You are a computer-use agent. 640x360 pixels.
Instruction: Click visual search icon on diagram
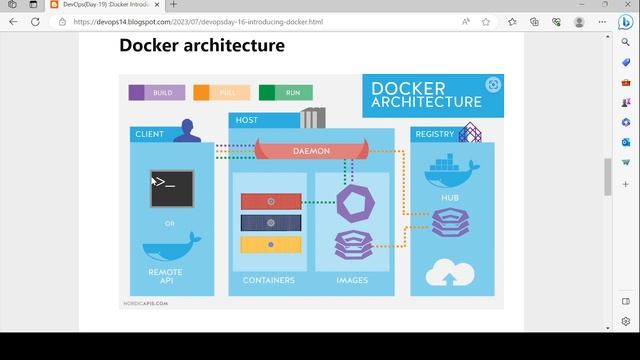[x=493, y=85]
